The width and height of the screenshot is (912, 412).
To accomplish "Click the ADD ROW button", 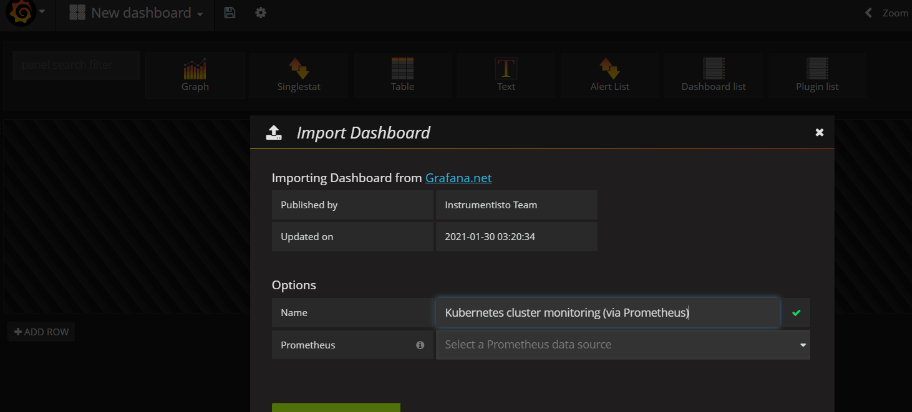I will (41, 332).
